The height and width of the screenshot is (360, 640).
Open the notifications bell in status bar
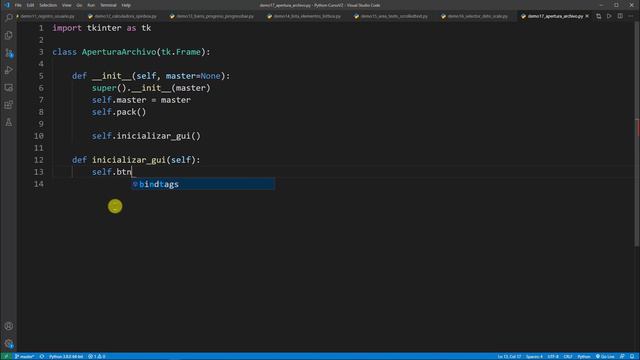pyautogui.click(x=632, y=356)
